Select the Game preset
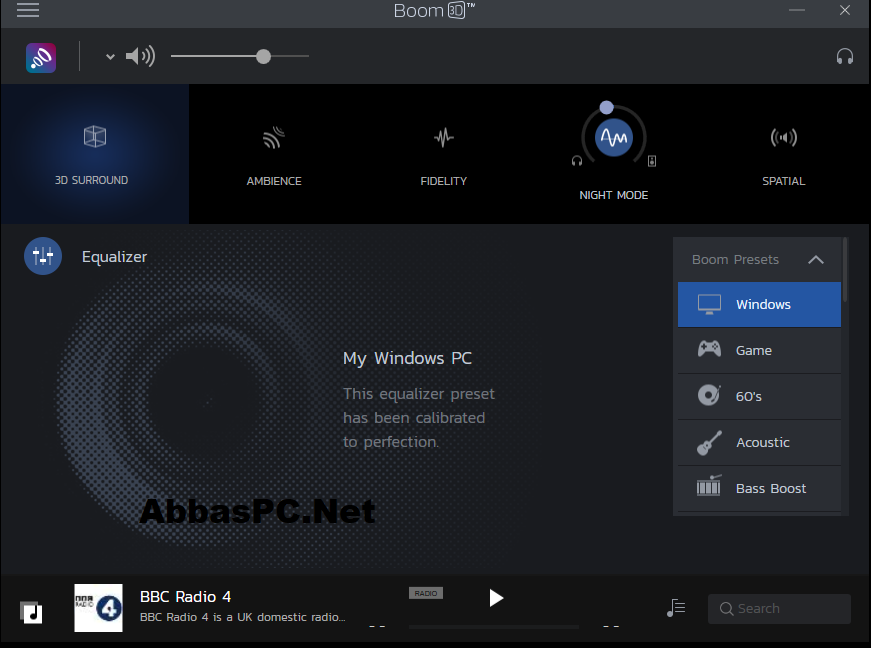871x648 pixels. (759, 350)
